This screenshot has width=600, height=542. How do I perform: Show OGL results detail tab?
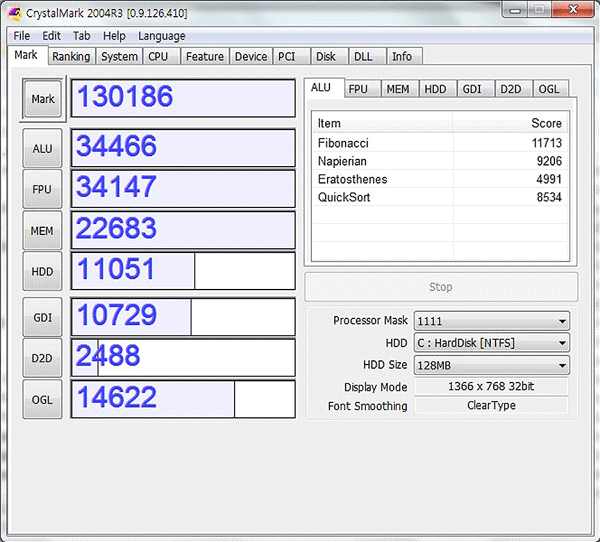pyautogui.click(x=549, y=89)
